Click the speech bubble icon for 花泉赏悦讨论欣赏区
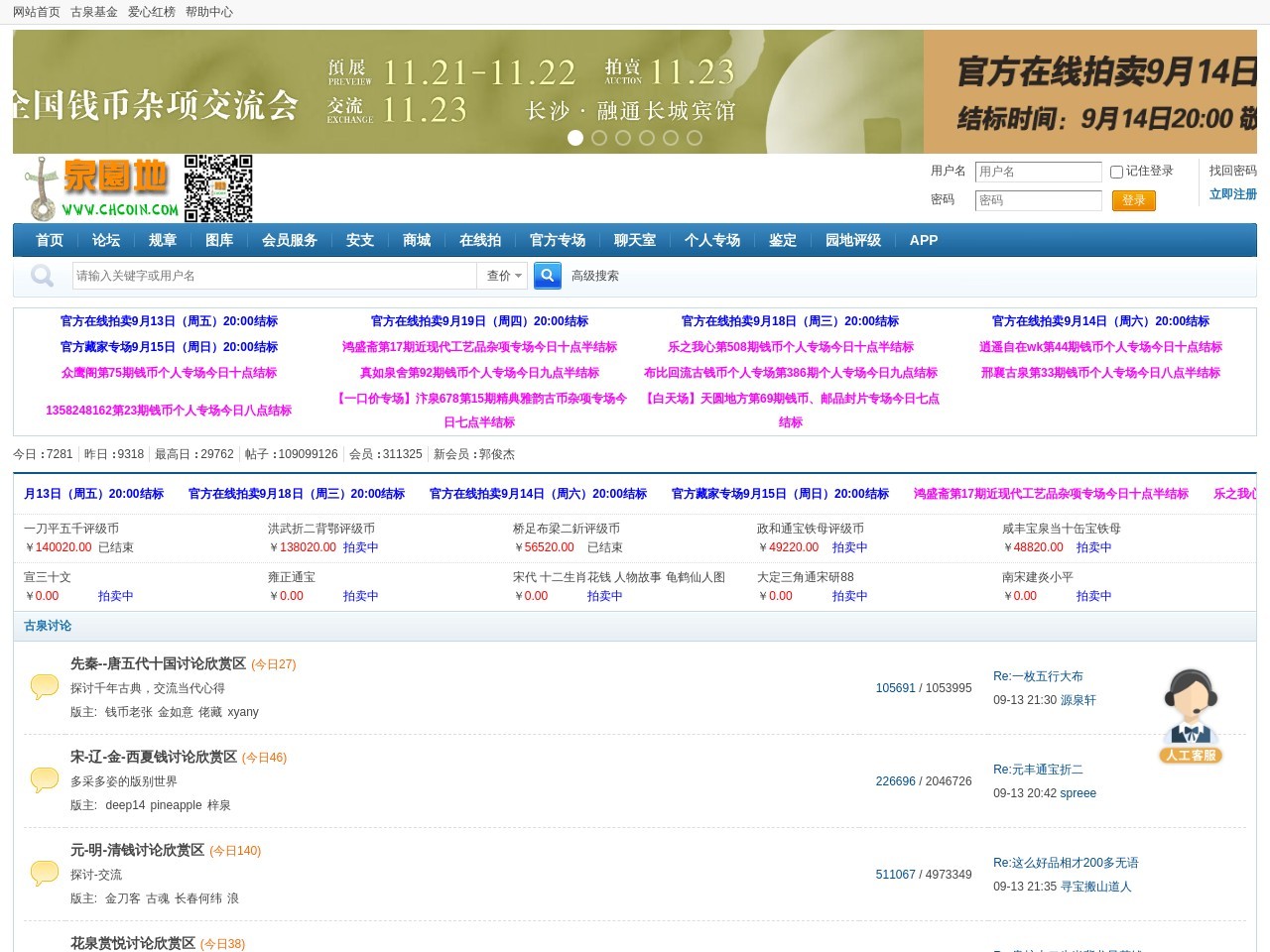 click(44, 950)
